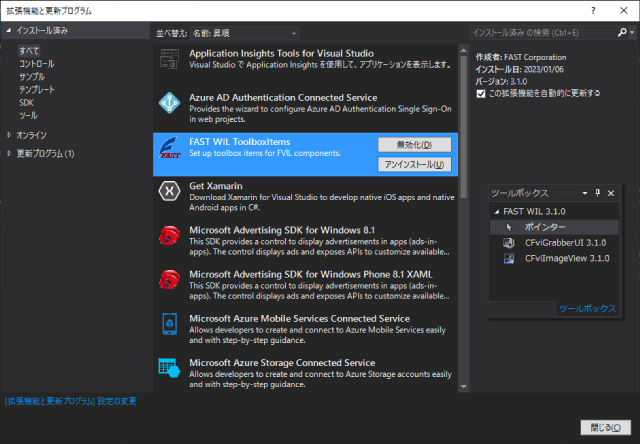This screenshot has width=640, height=444.
Task: Click the Azure Mobile Services phone icon
Action: (x=169, y=324)
